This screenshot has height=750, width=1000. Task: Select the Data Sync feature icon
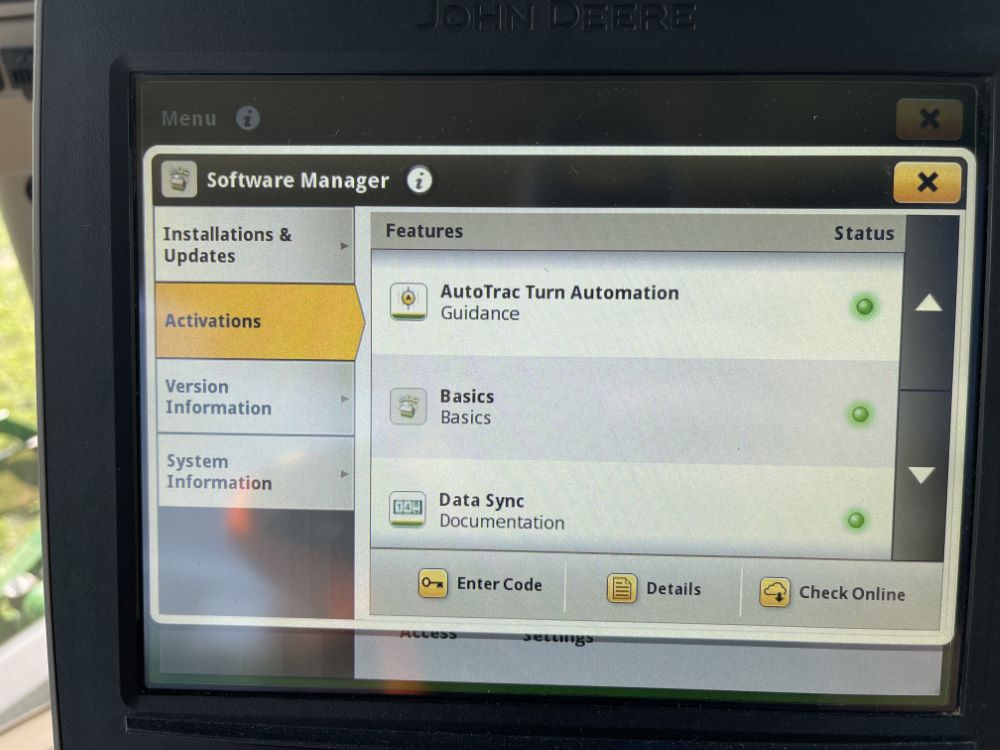pyautogui.click(x=407, y=509)
